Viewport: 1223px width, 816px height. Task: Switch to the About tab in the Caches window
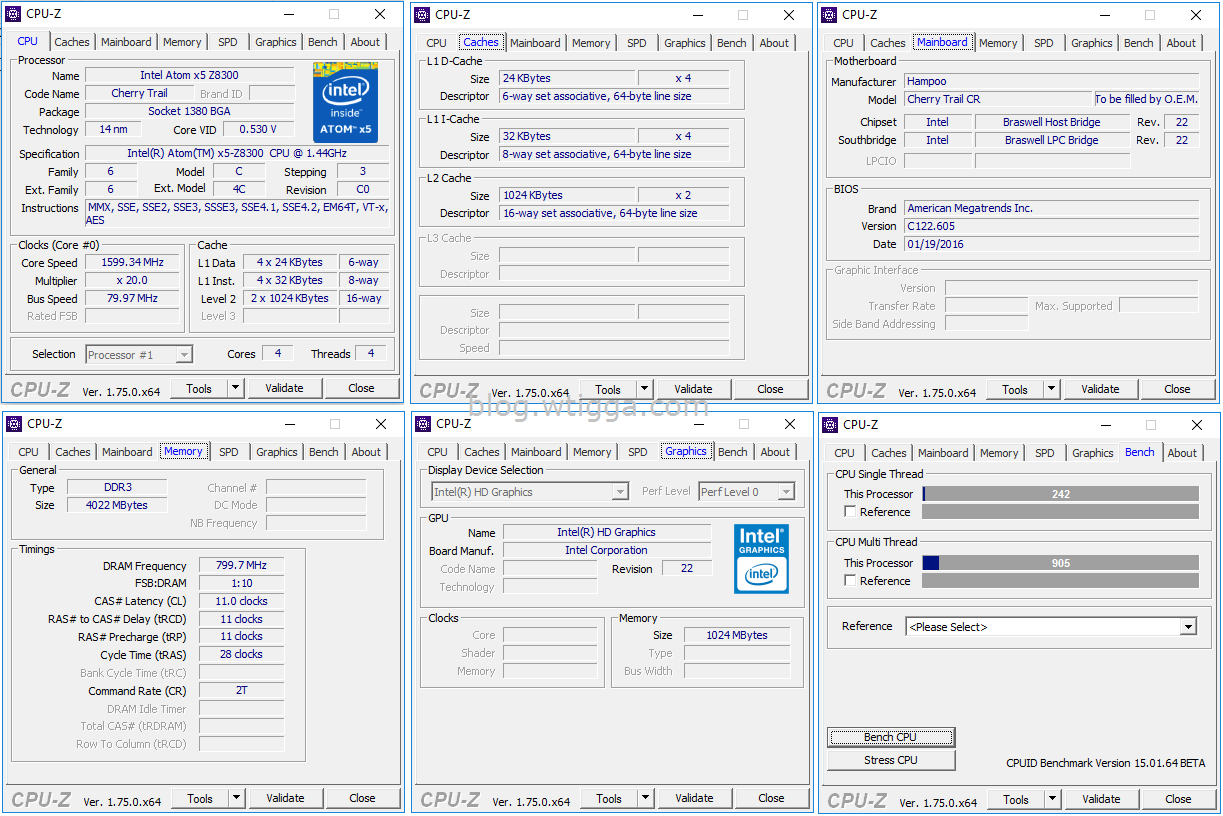(774, 43)
